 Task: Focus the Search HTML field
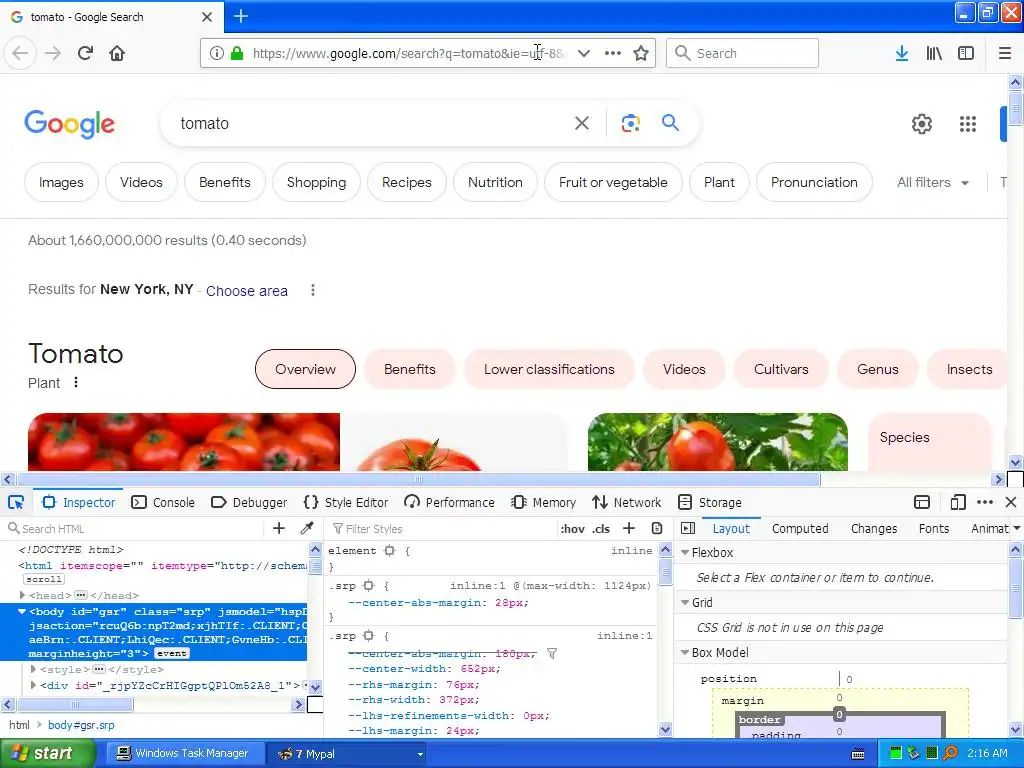point(137,528)
